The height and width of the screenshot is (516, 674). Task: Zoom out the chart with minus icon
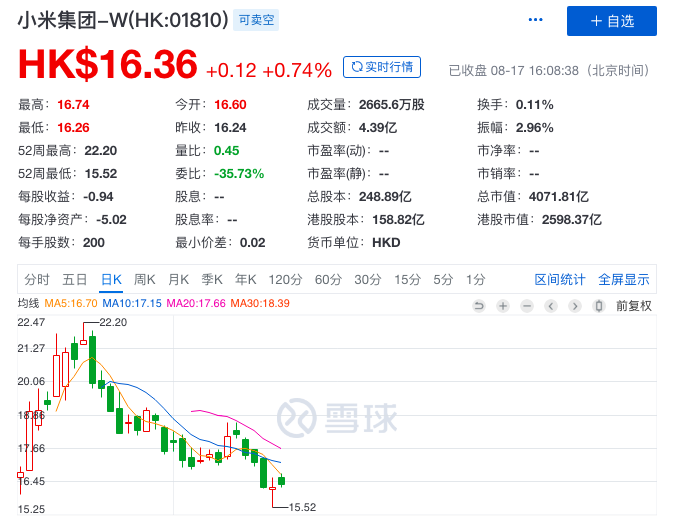coord(527,306)
